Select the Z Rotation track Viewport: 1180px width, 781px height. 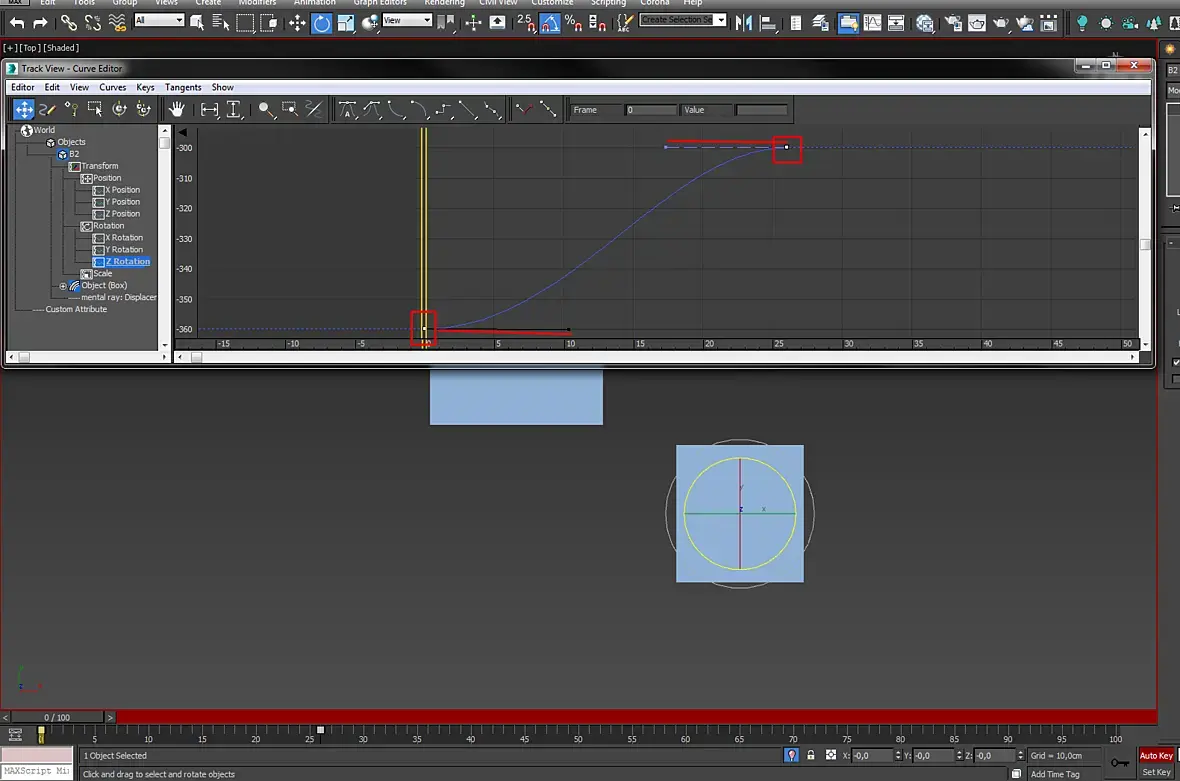point(127,262)
